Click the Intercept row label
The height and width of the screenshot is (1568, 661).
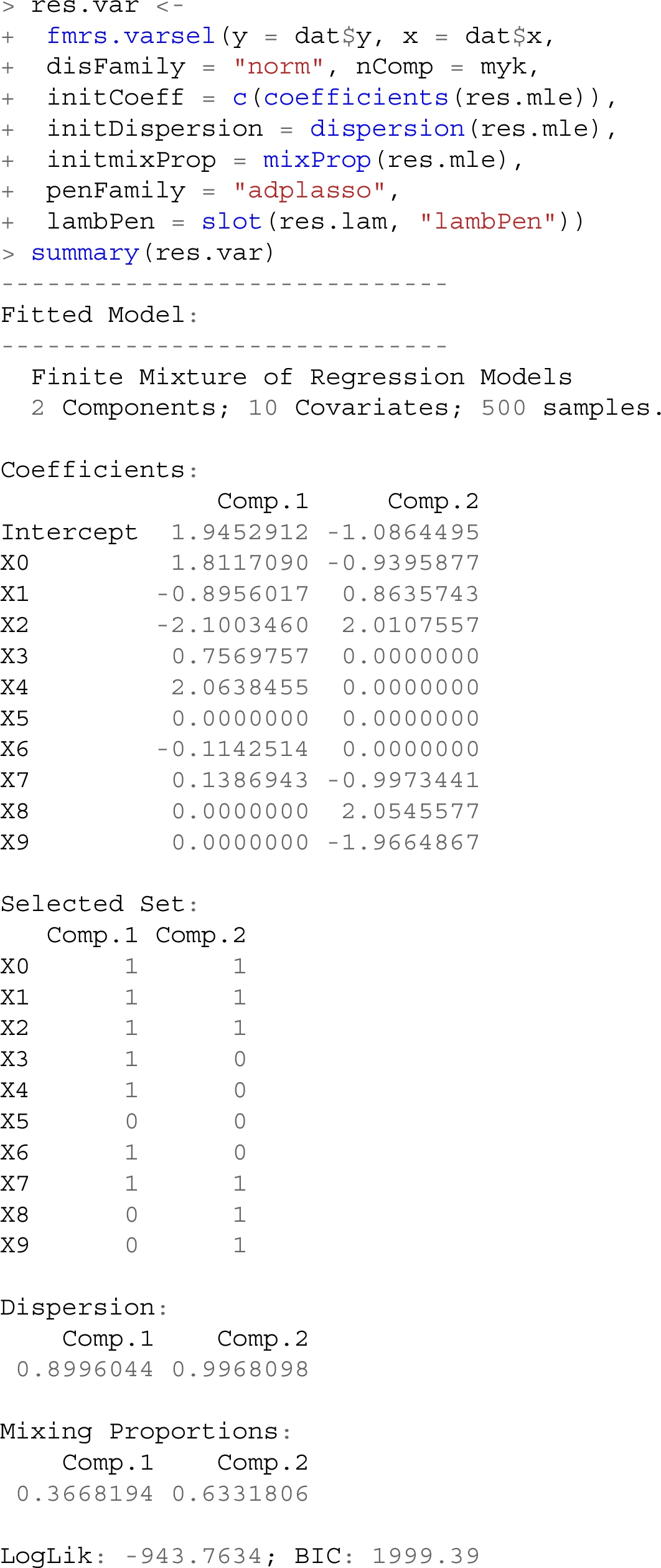[69, 532]
